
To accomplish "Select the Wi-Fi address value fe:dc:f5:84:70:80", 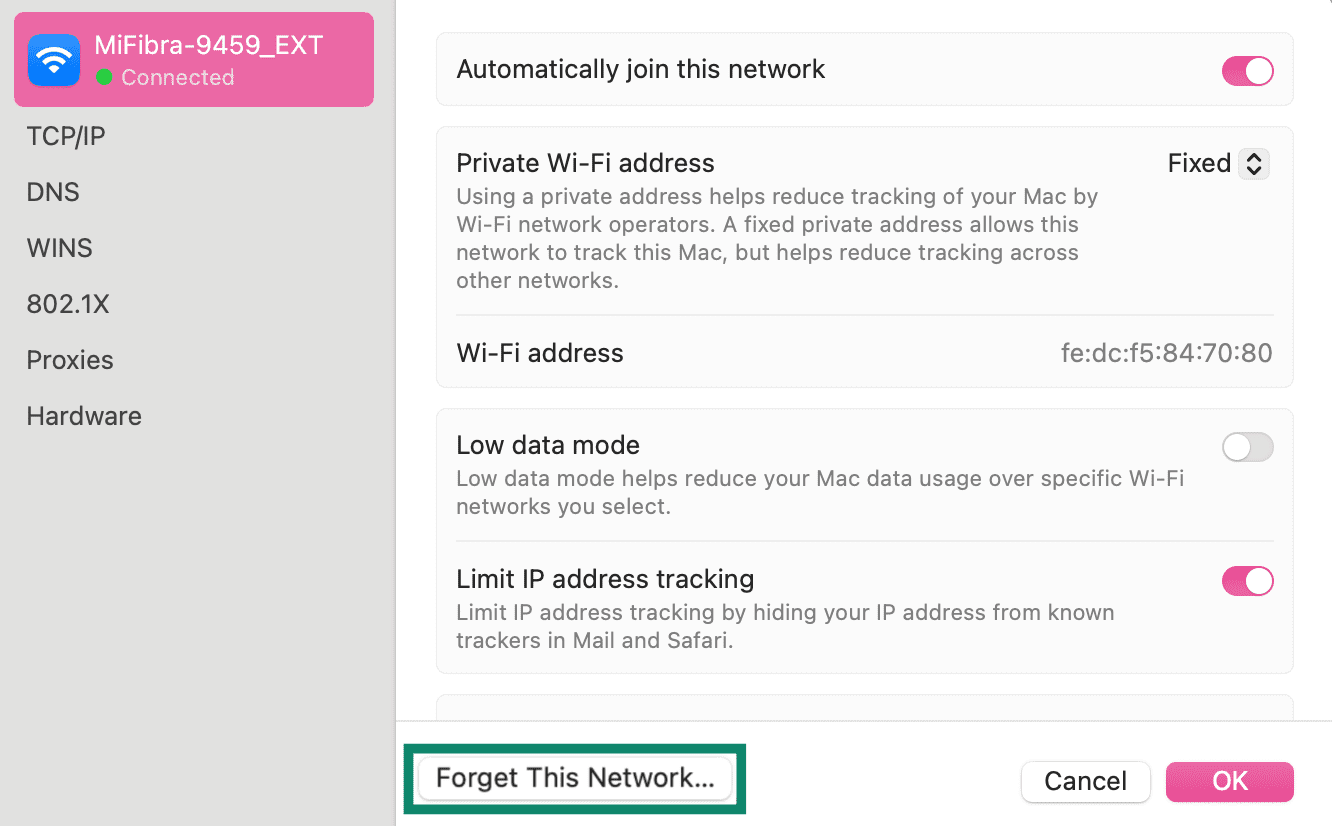I will (x=1166, y=353).
